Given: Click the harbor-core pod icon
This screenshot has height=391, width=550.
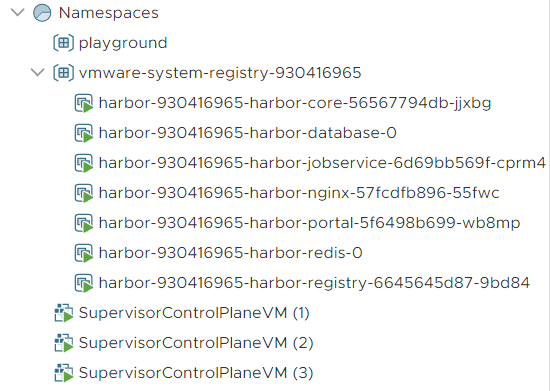Looking at the screenshot, I should (84, 103).
